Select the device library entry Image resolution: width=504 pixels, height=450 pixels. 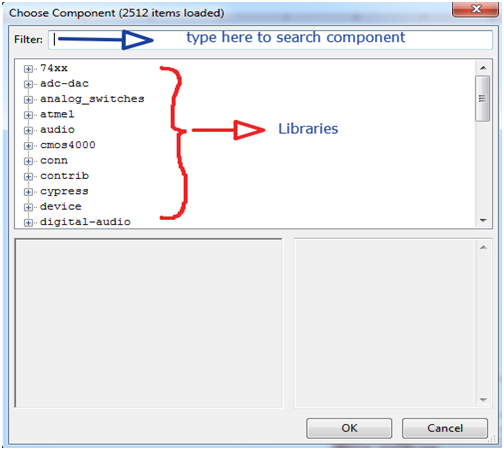coord(61,207)
